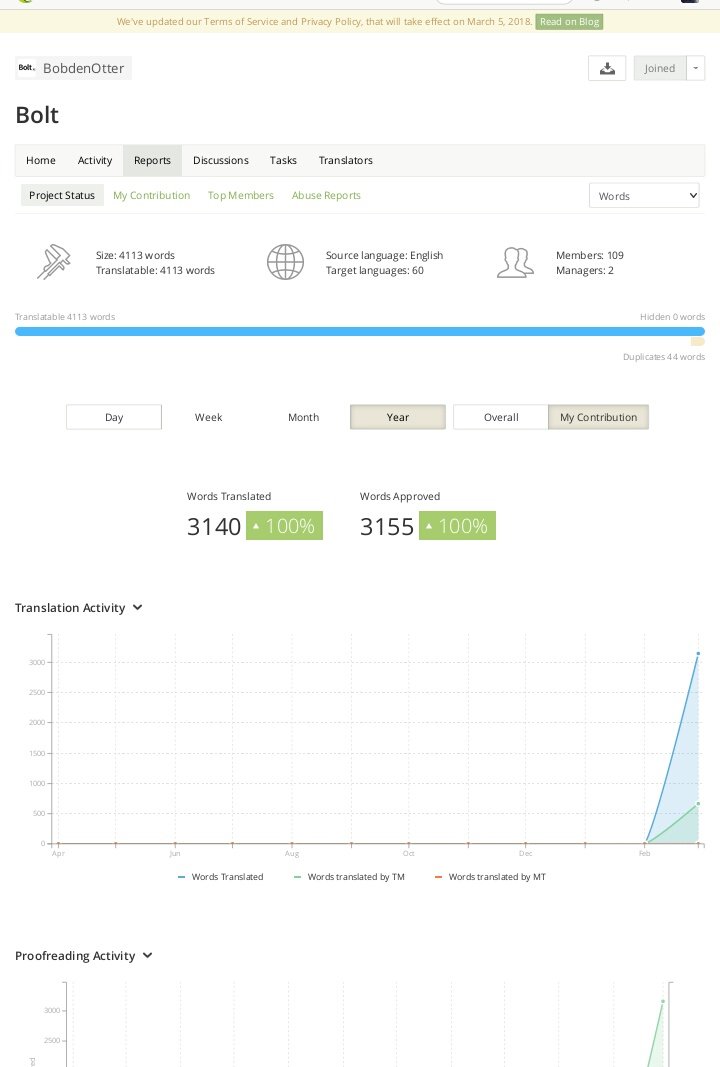
Task: Switch to the Overall view toggle
Action: pyautogui.click(x=501, y=417)
